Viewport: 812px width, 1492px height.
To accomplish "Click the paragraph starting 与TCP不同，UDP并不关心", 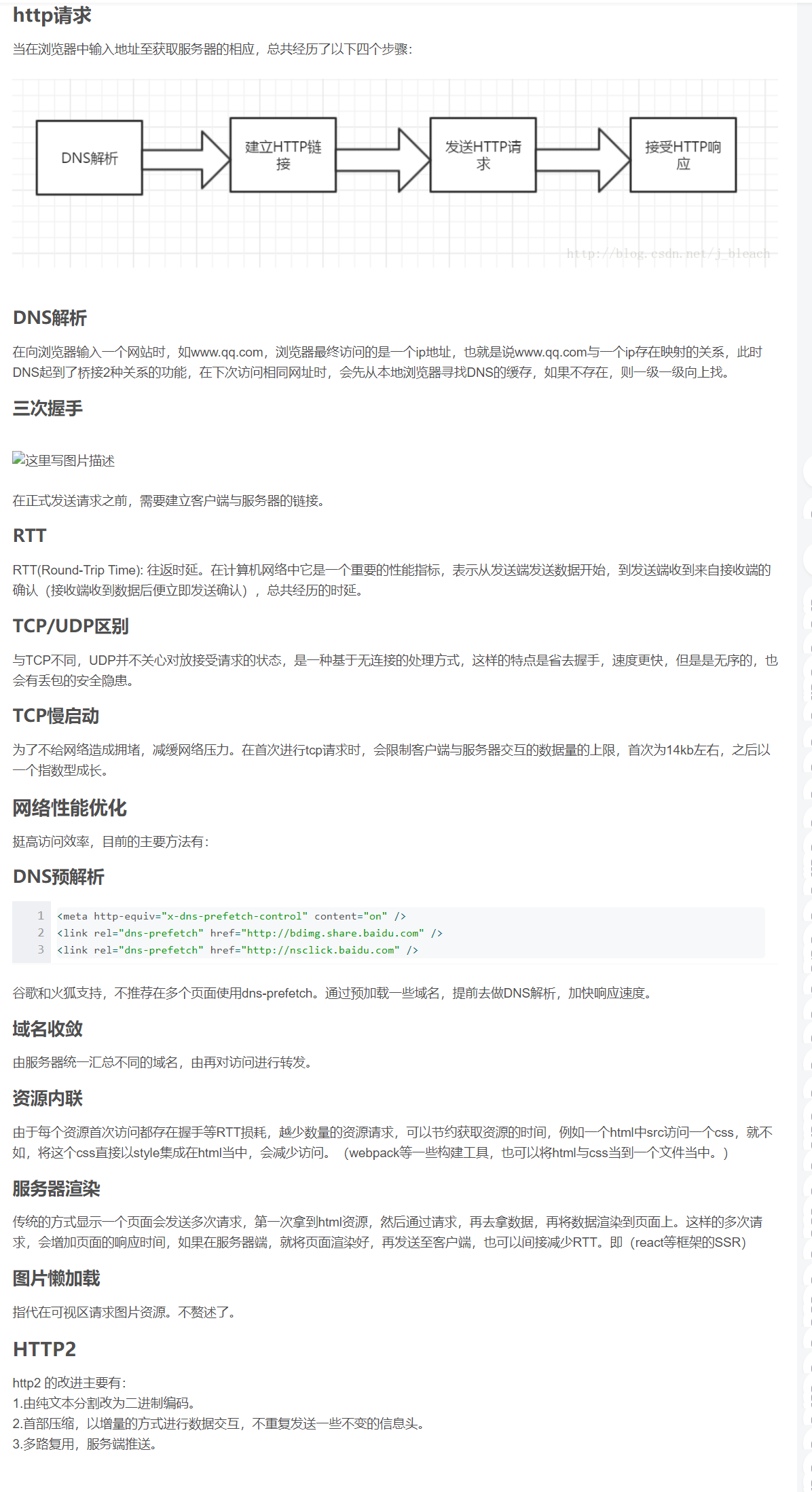I will pos(395,670).
